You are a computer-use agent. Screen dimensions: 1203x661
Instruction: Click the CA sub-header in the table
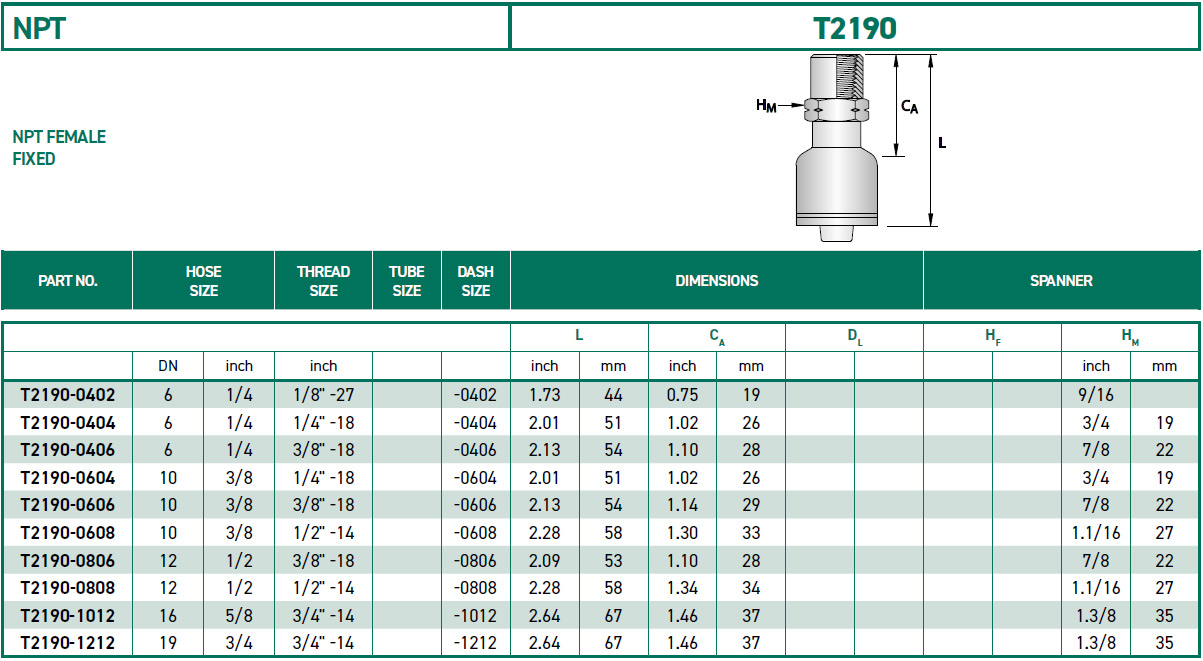[x=717, y=338]
